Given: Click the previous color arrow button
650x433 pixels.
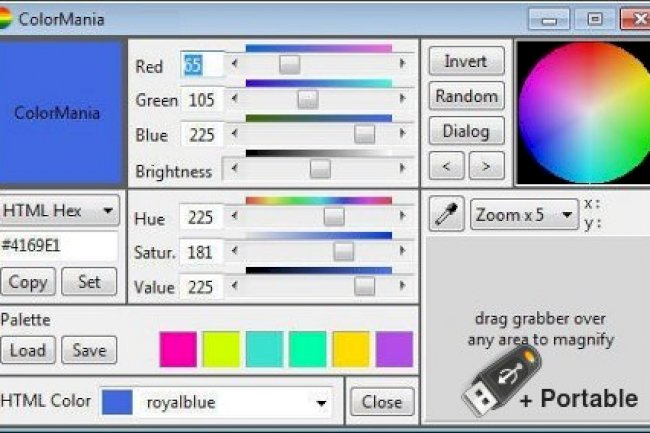Looking at the screenshot, I should [445, 166].
